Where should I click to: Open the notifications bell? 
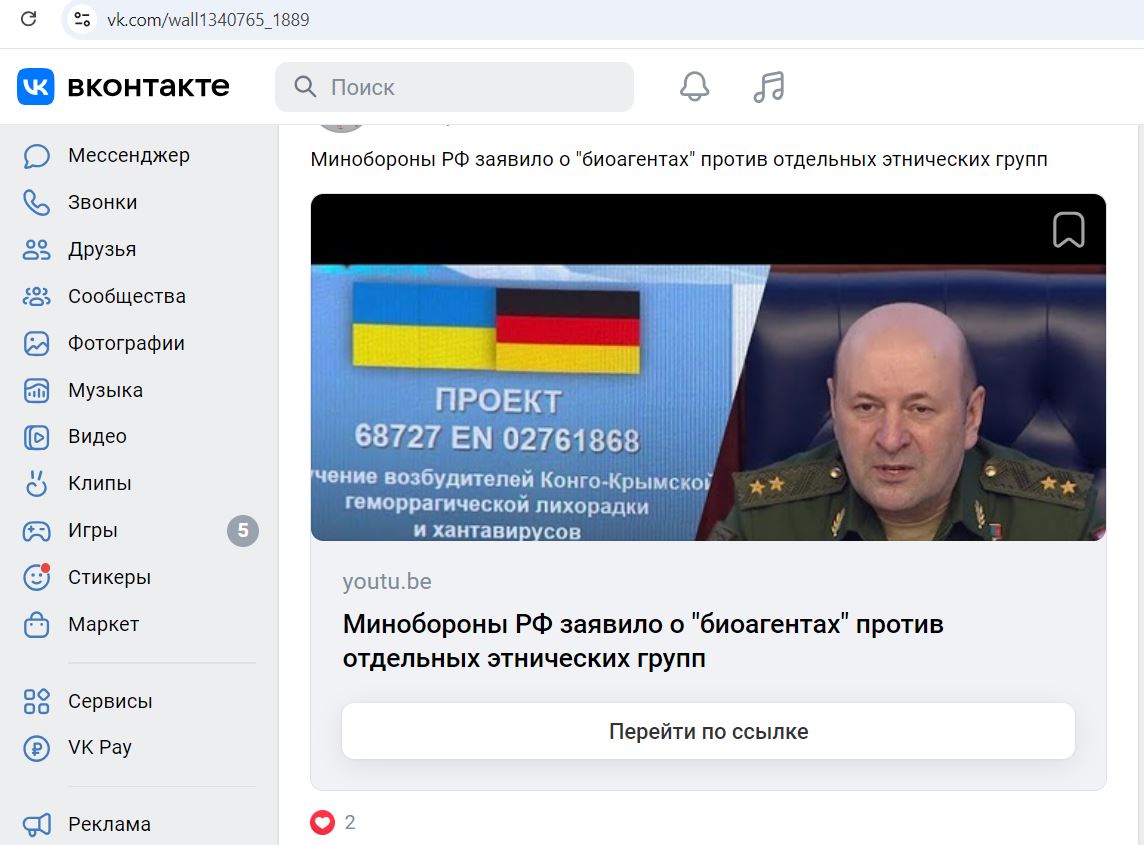(695, 87)
